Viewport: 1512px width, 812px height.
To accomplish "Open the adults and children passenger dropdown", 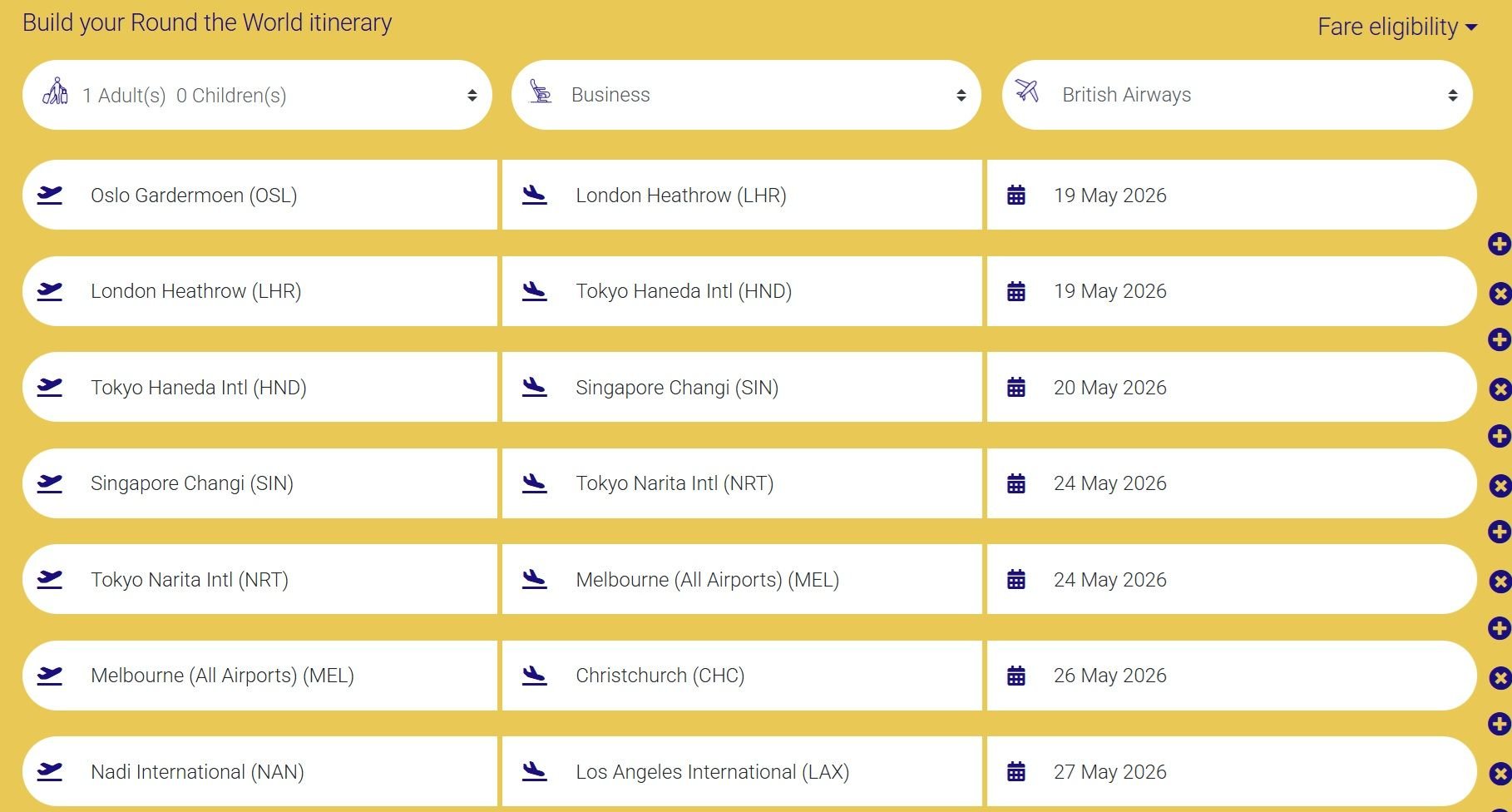I will click(x=258, y=94).
